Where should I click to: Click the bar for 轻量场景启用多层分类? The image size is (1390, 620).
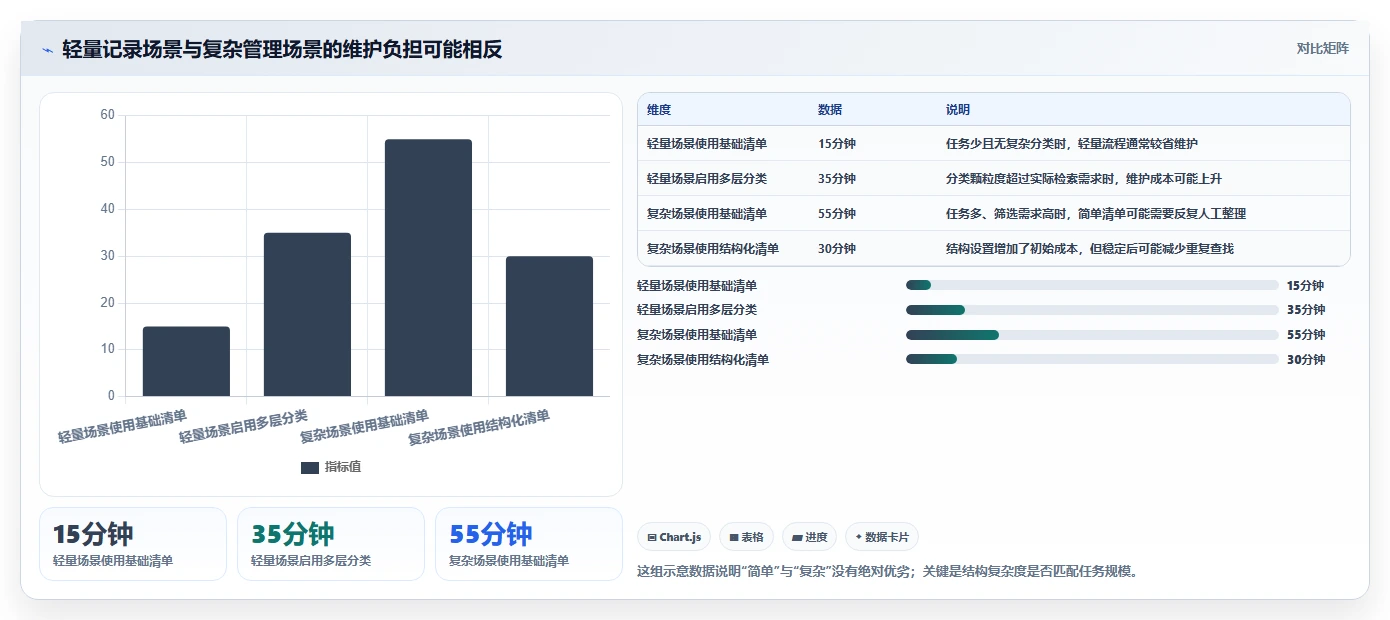307,314
